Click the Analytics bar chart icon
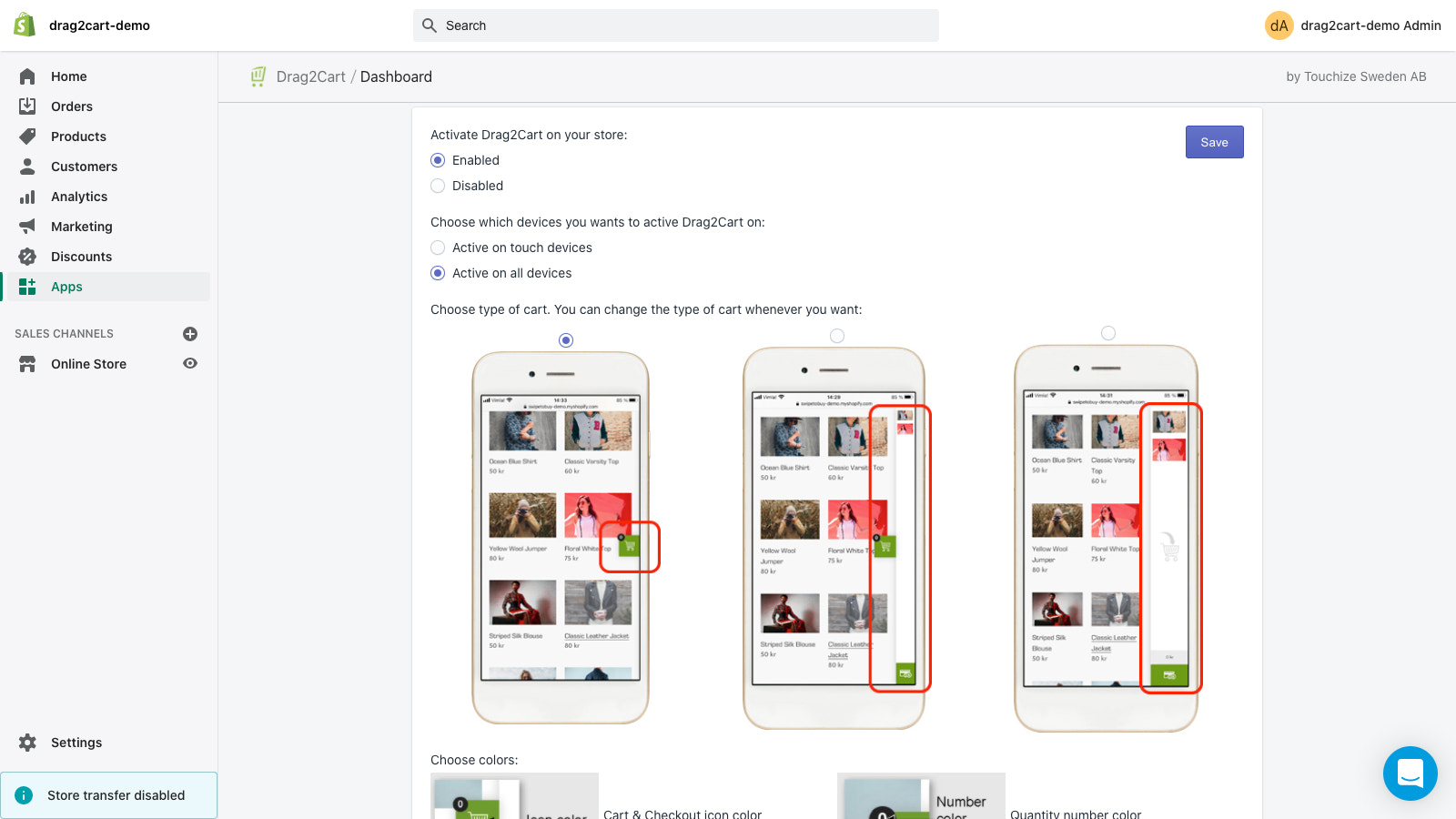 click(27, 197)
